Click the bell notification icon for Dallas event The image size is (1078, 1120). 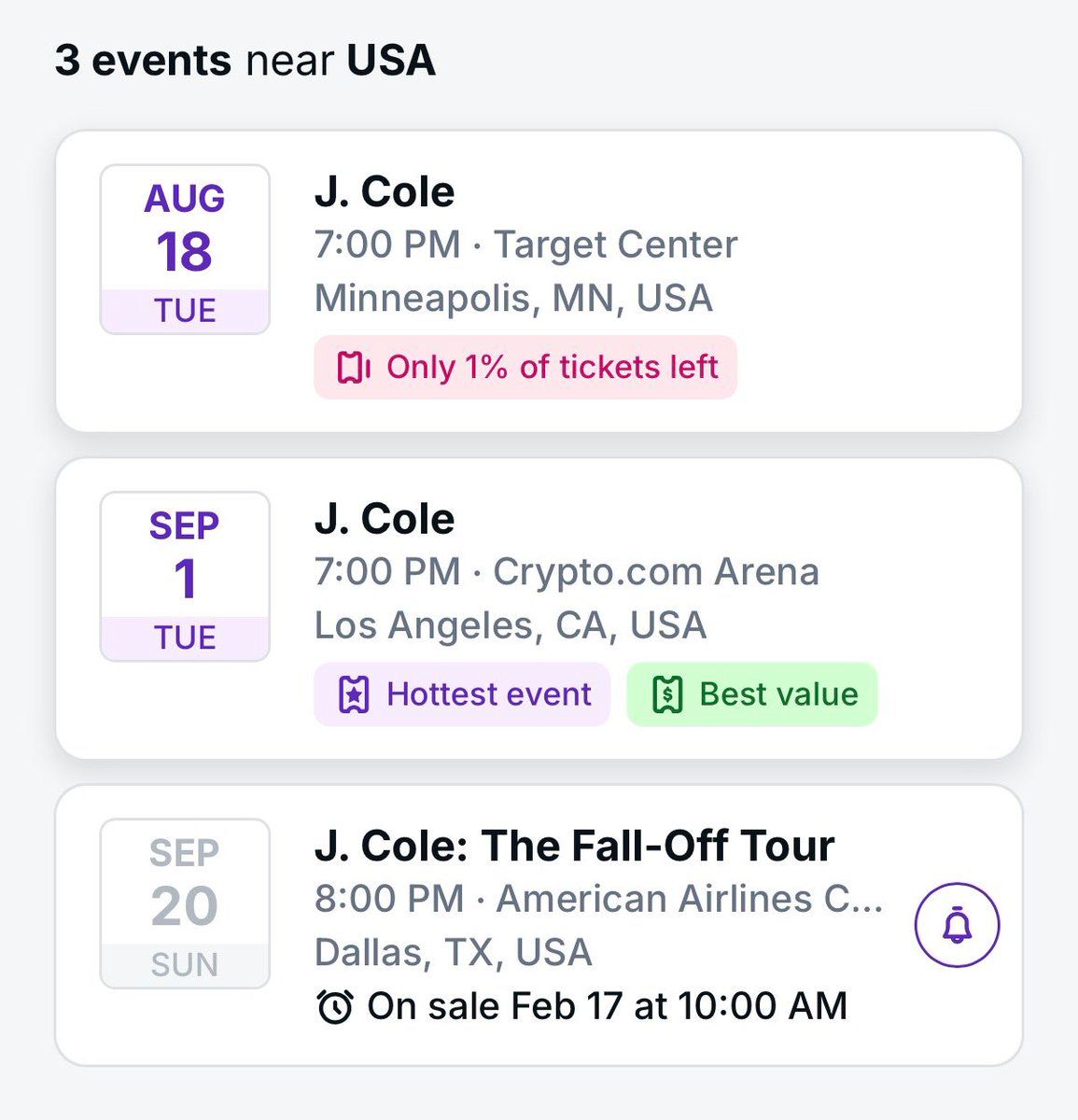coord(957,925)
